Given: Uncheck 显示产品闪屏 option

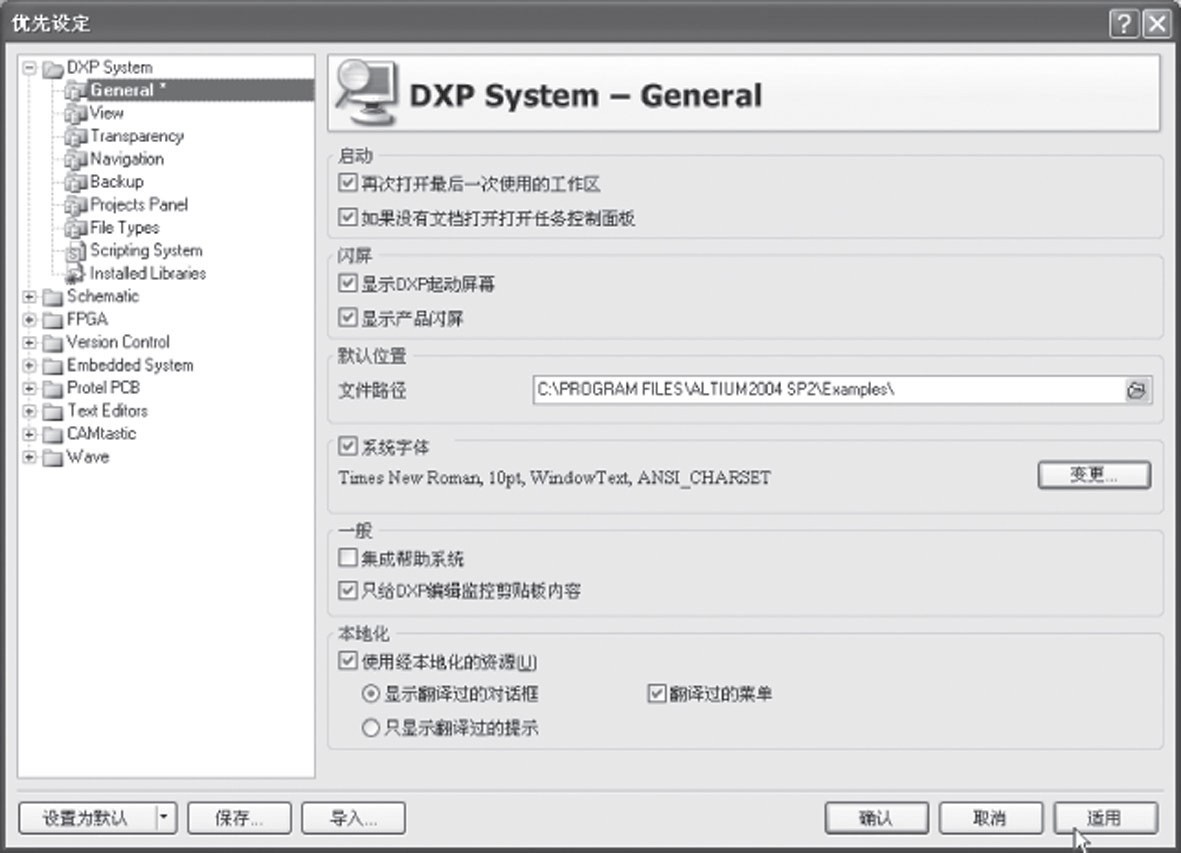Looking at the screenshot, I should [x=347, y=318].
